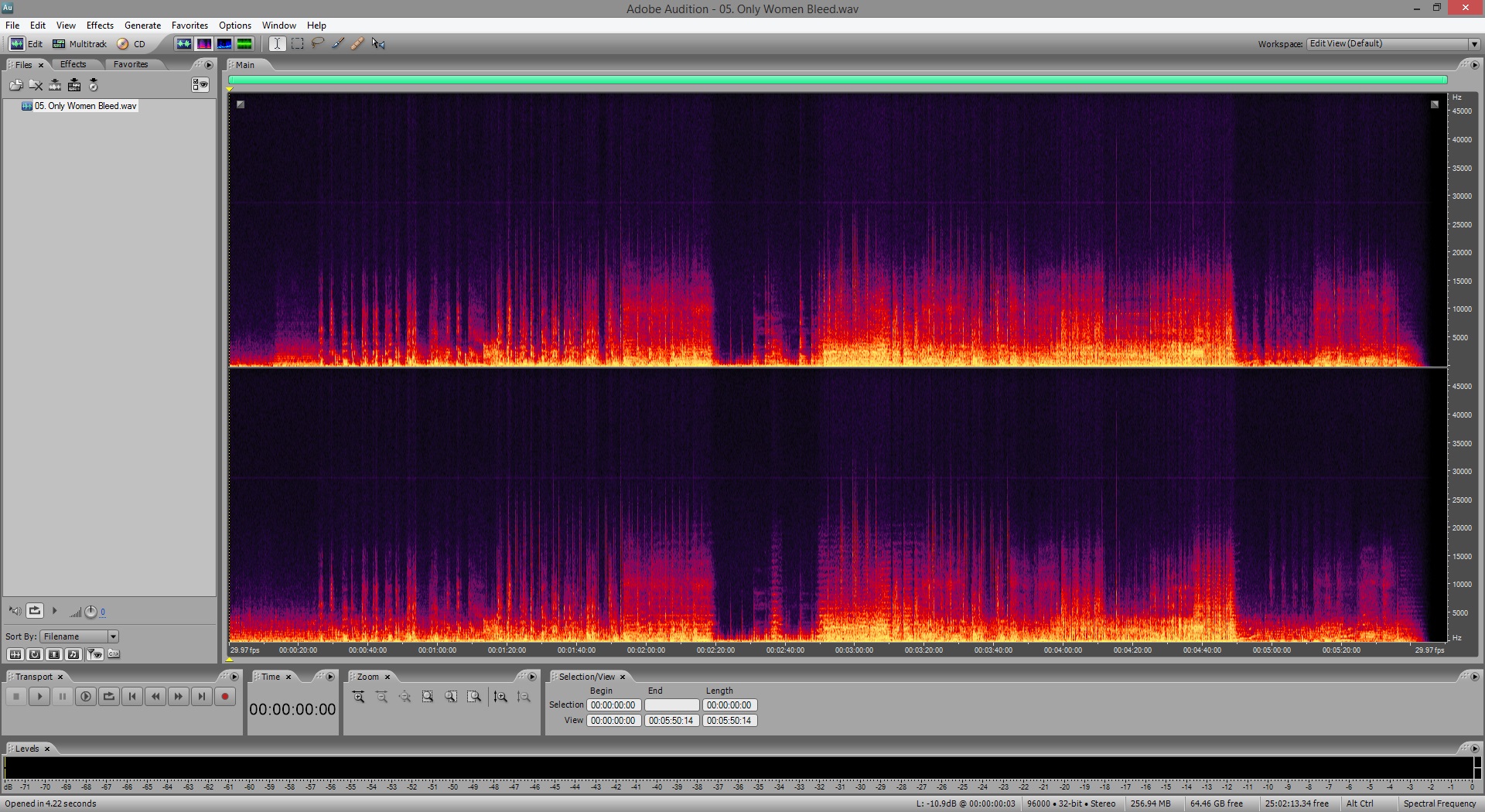Select the Effects Paintbrush tool
The image size is (1485, 812).
tap(337, 43)
